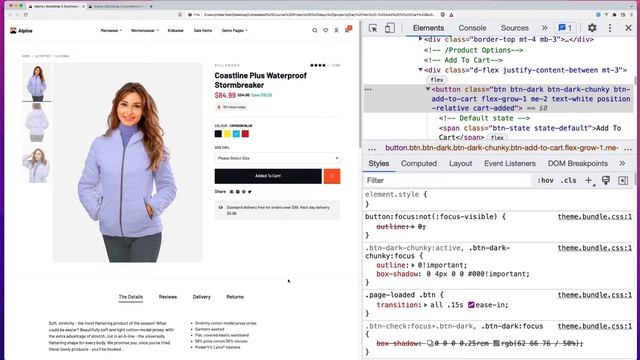Open the Delivery product tab
The image size is (640, 360).
[x=202, y=297]
